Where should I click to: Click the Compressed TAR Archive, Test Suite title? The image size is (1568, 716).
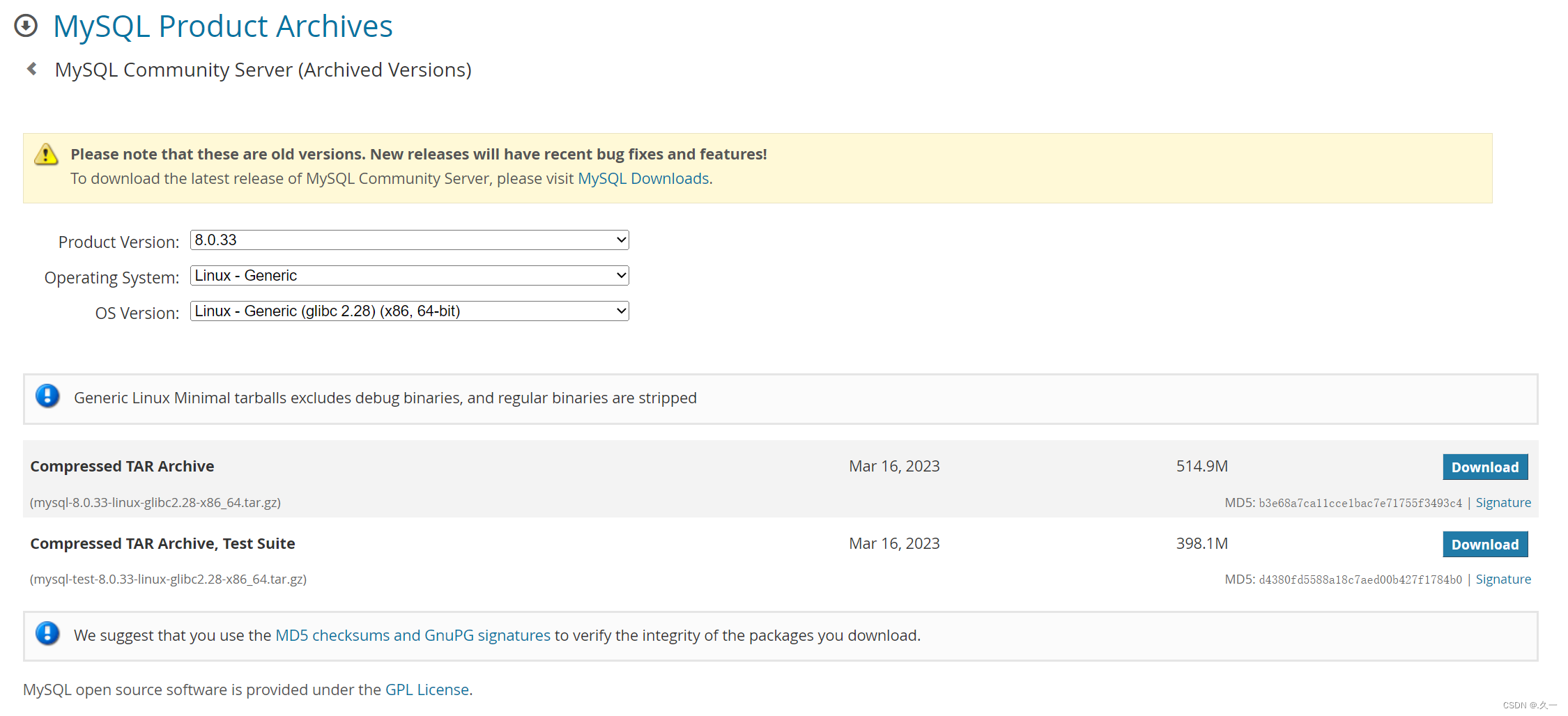coord(162,544)
